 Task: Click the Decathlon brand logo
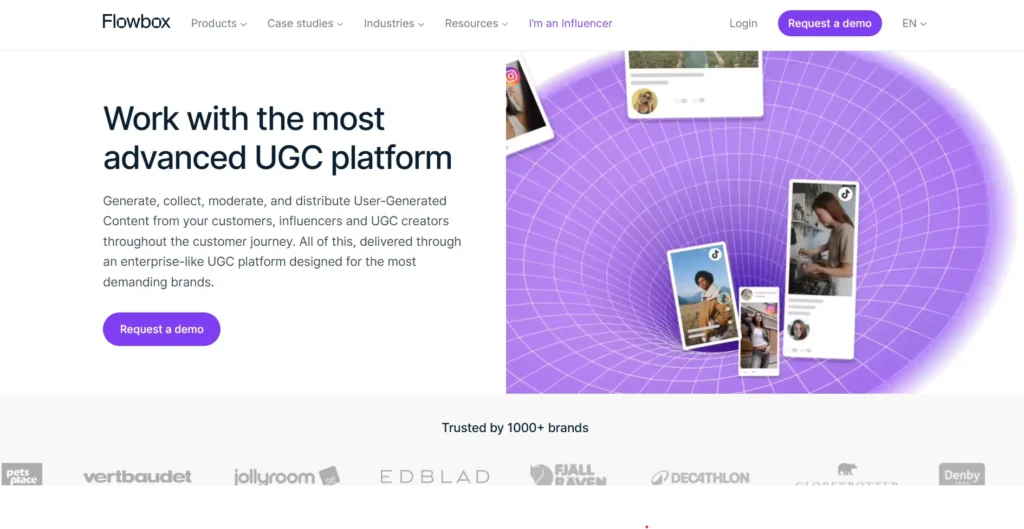click(700, 478)
